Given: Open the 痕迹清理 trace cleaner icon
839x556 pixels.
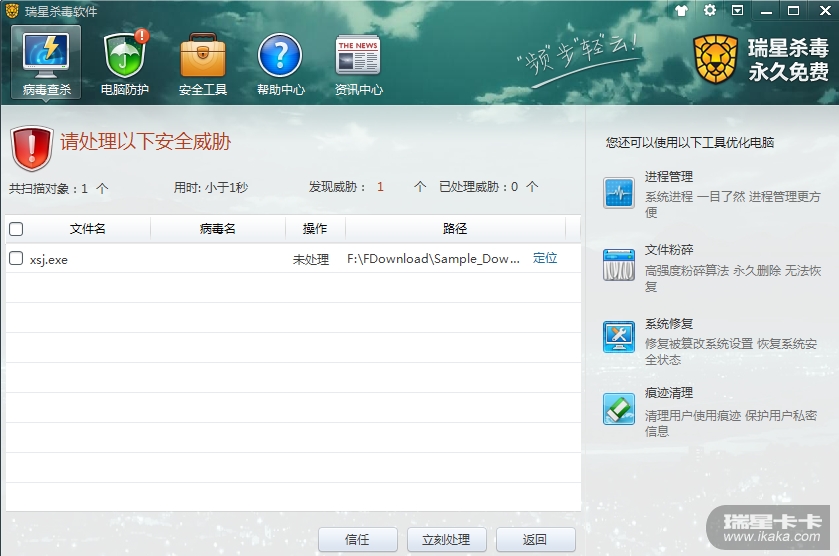Looking at the screenshot, I should [619, 409].
